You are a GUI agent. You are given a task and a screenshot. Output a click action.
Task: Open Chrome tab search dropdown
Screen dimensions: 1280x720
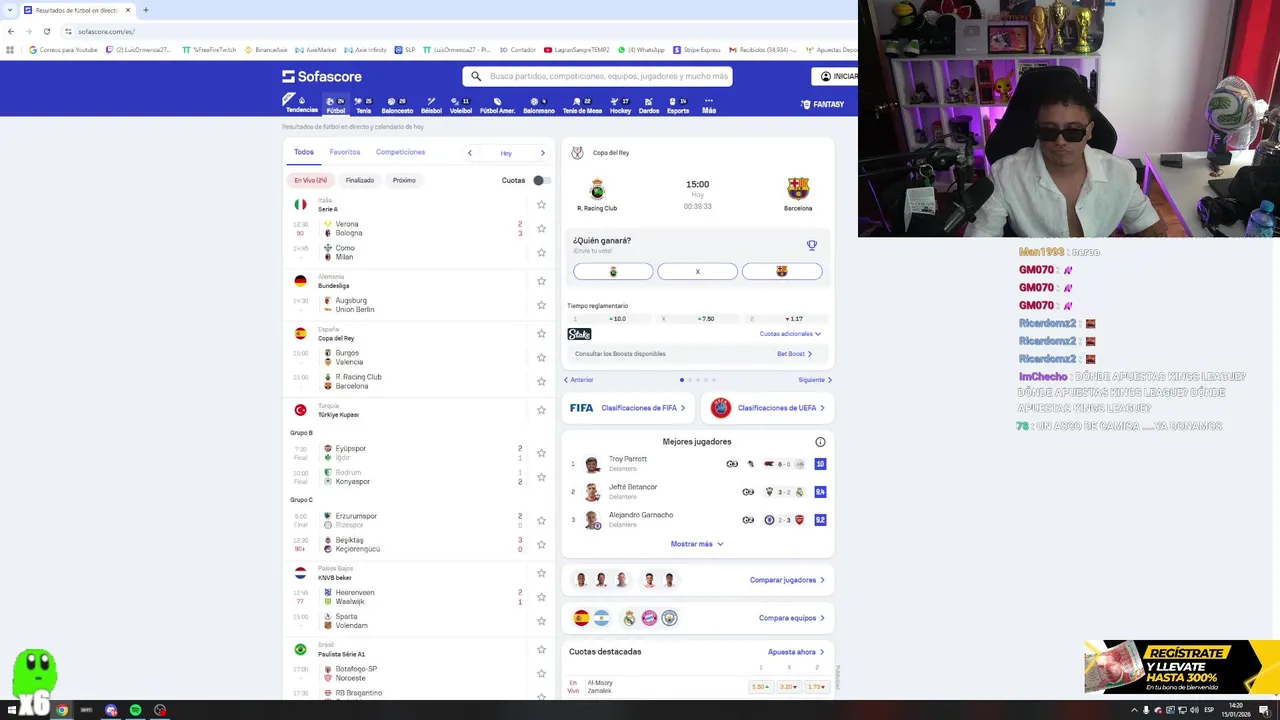click(10, 10)
